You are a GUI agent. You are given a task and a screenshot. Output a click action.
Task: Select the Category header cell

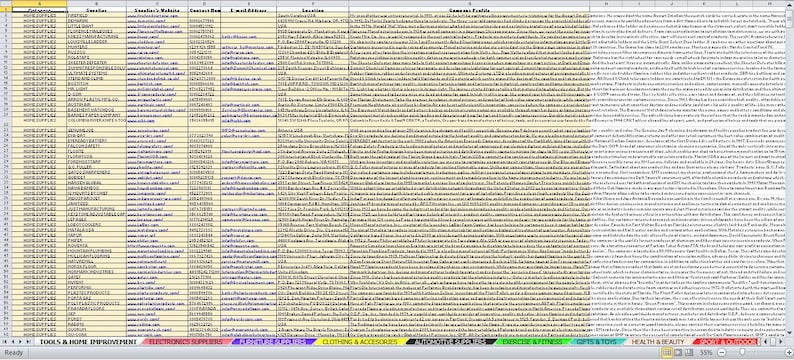[39, 10]
